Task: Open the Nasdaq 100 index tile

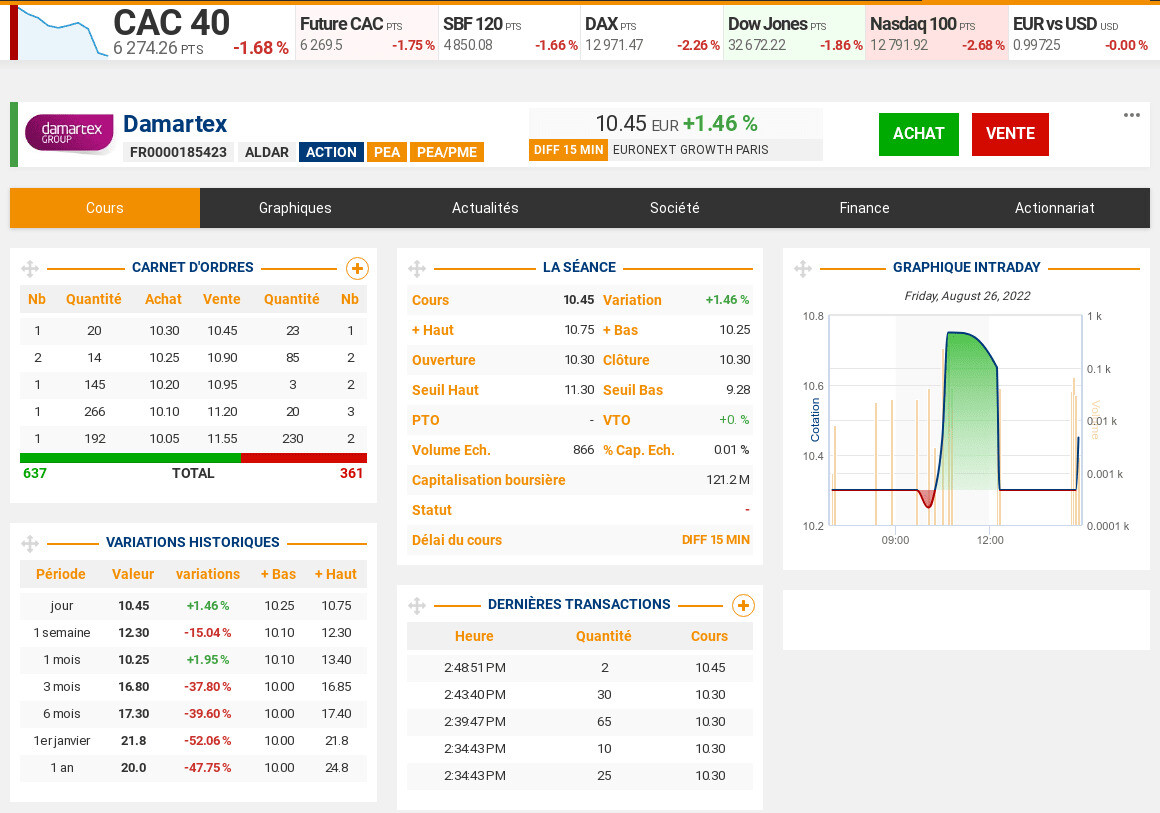Action: 937,33
